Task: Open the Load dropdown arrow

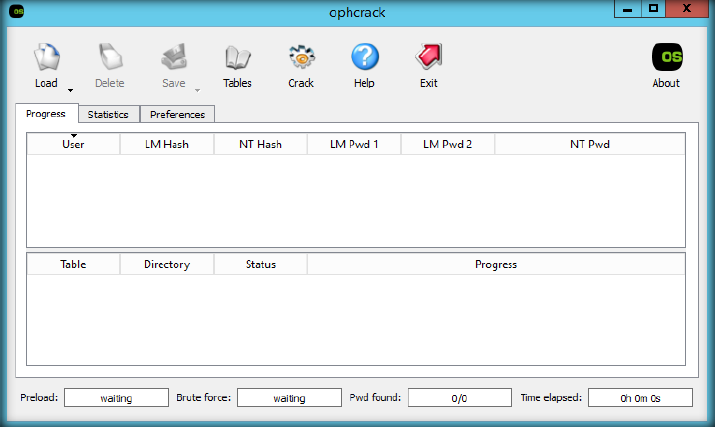Action: [x=70, y=91]
